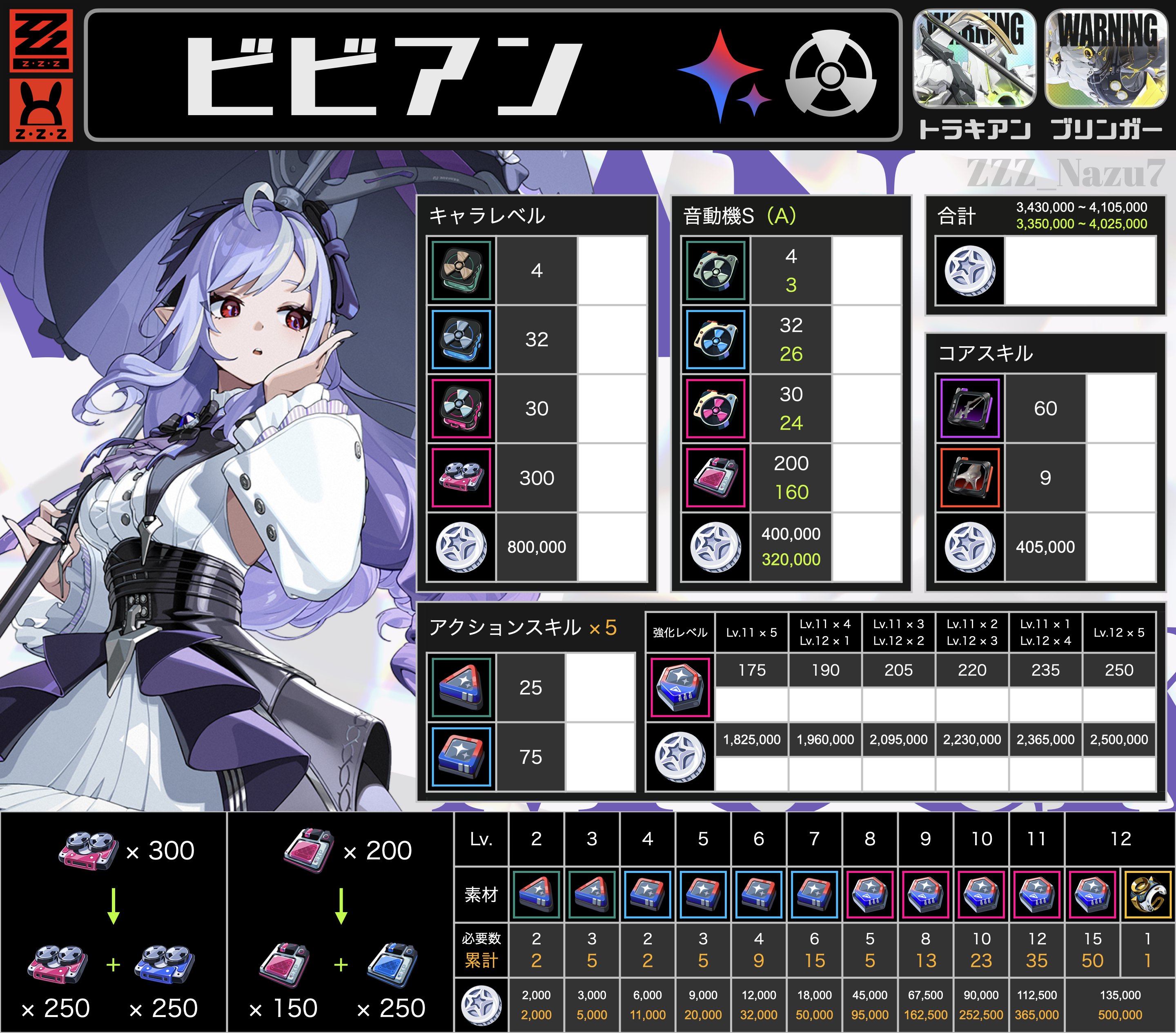Screen dimensions: 1176x1033
Task: Click the gold-bordered Hamster Cage Pass icon under Lv.12
Action: coord(1148,895)
